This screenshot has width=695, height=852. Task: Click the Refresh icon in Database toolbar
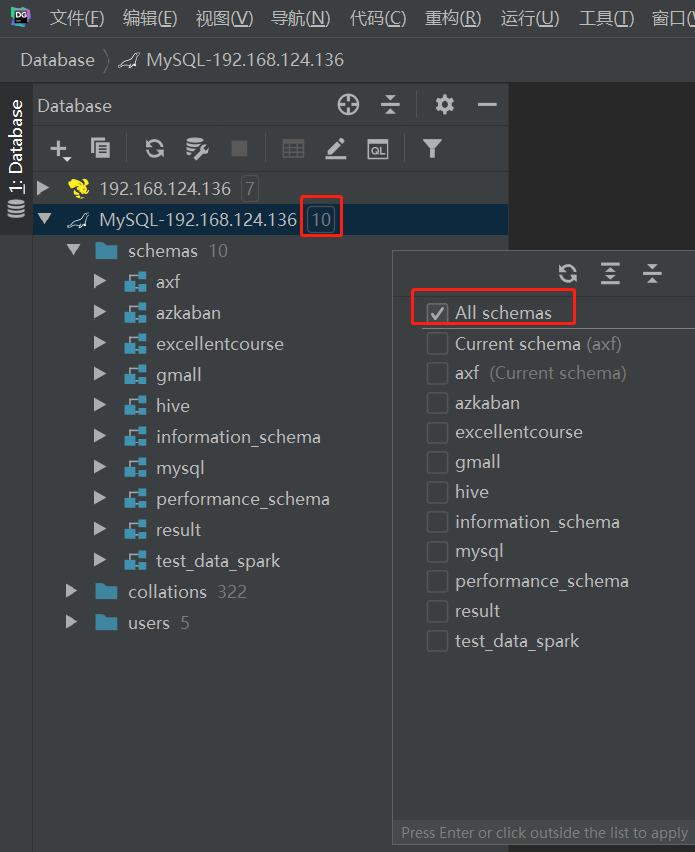[155, 148]
